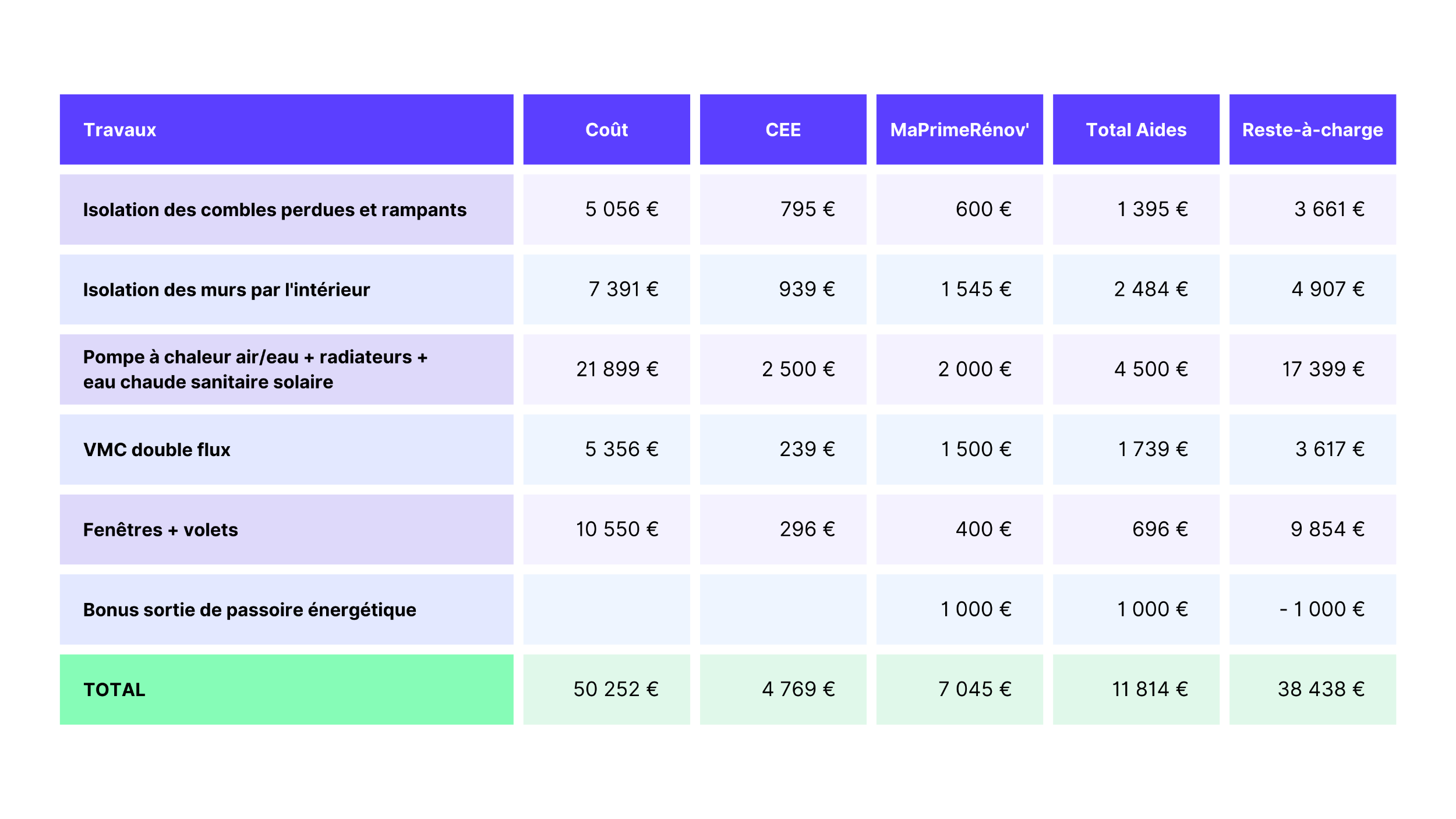The image size is (1456, 819).
Task: Click the green TOTAL row label
Action: point(287,689)
